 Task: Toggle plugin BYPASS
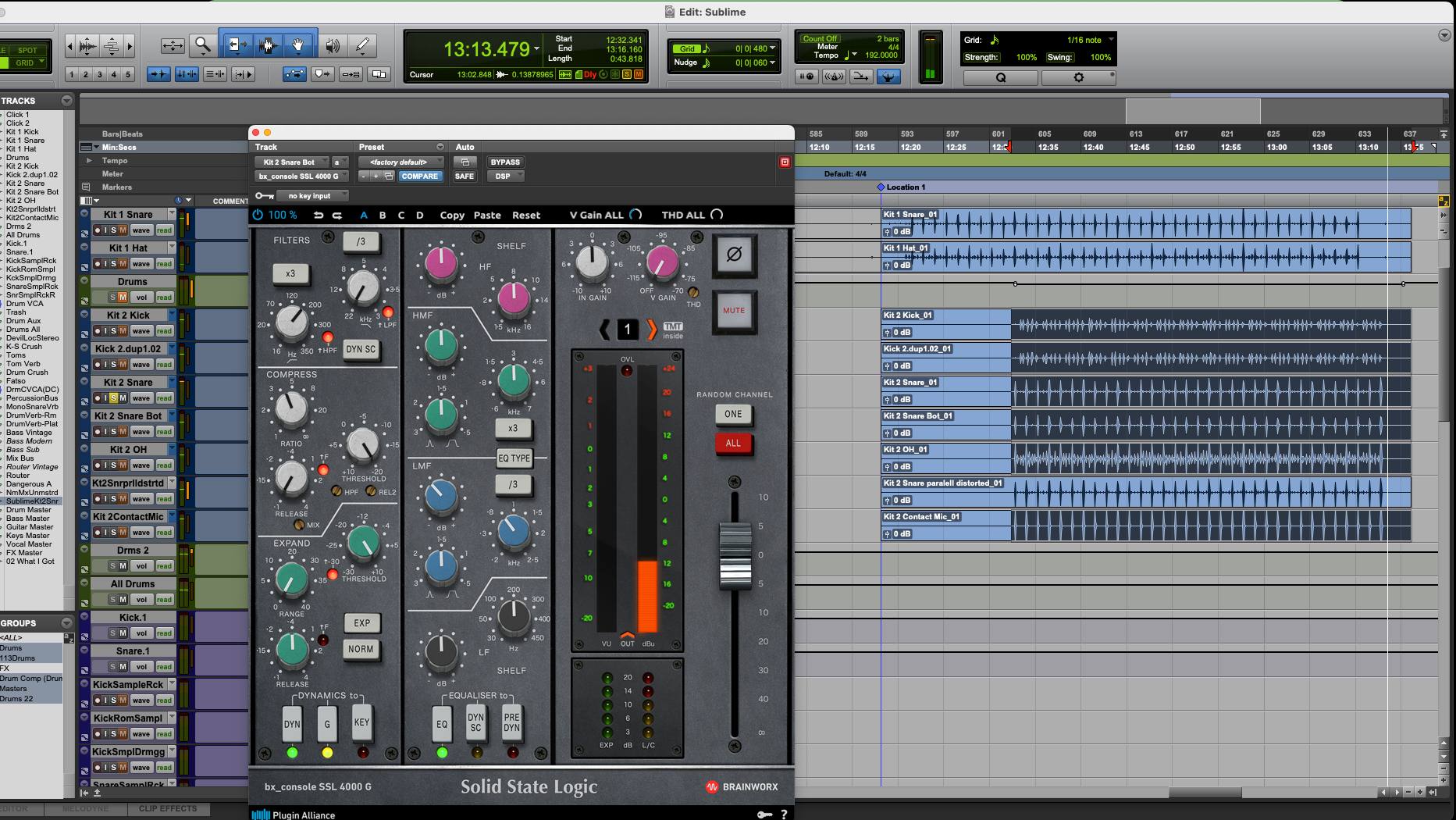pos(505,162)
